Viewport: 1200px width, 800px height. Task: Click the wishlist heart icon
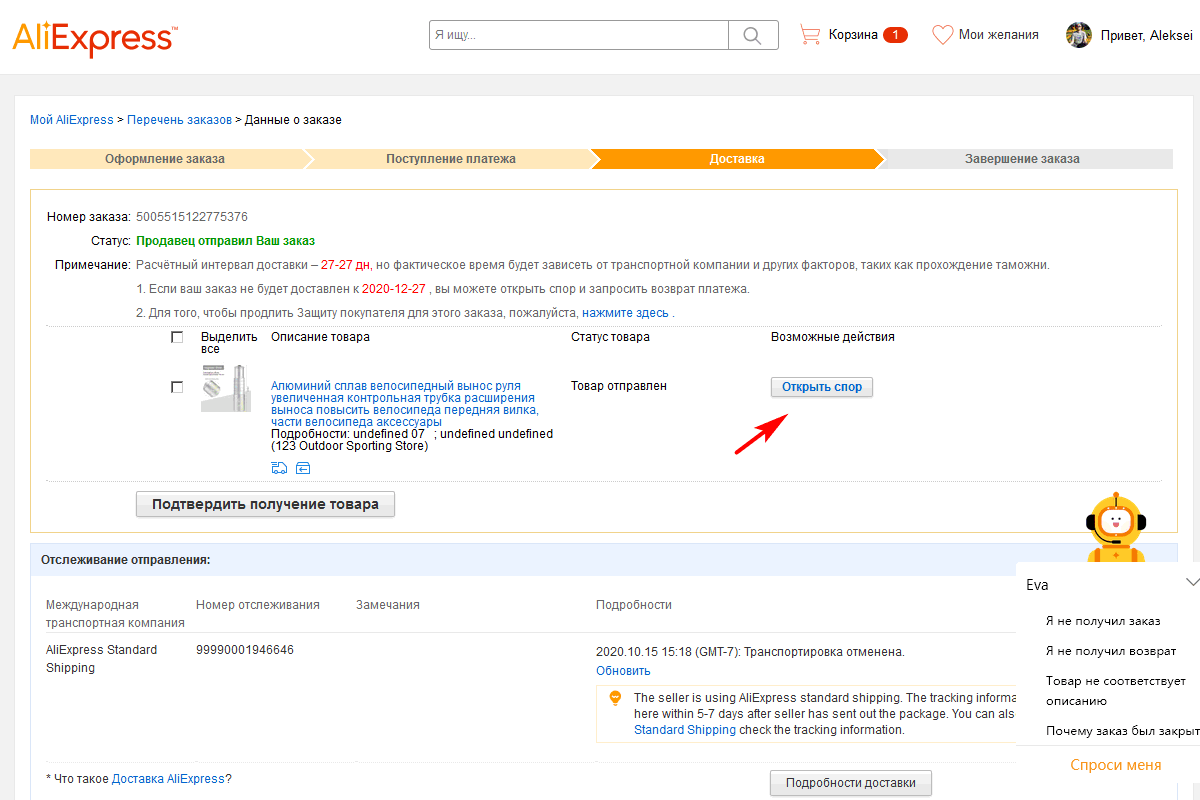coord(942,35)
